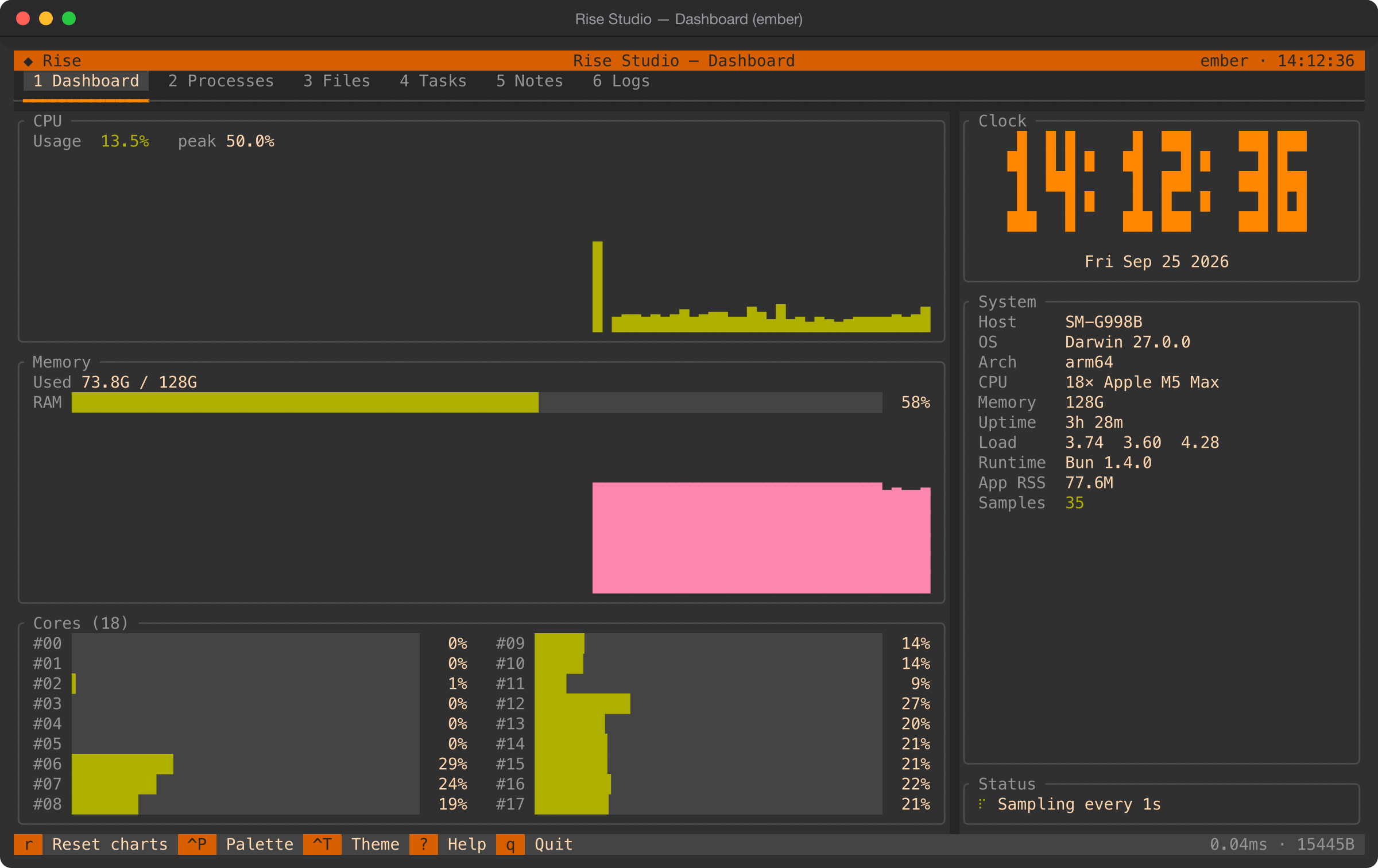Viewport: 1378px width, 868px height.
Task: Click the sampling spinner icon in Status
Action: [982, 804]
